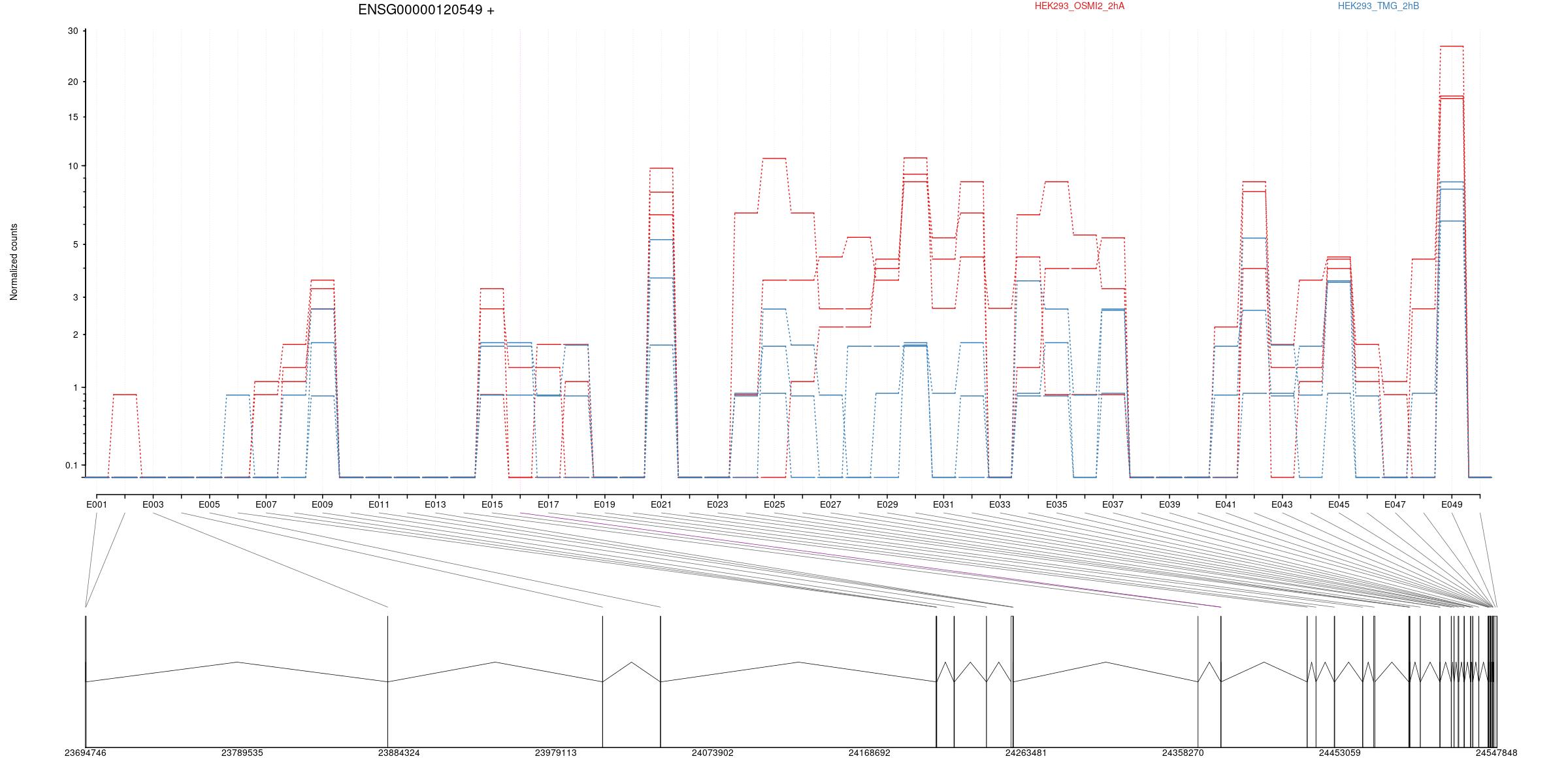
Task: Select the HEK293_TMG_2hB legend label
Action: coord(1379,6)
